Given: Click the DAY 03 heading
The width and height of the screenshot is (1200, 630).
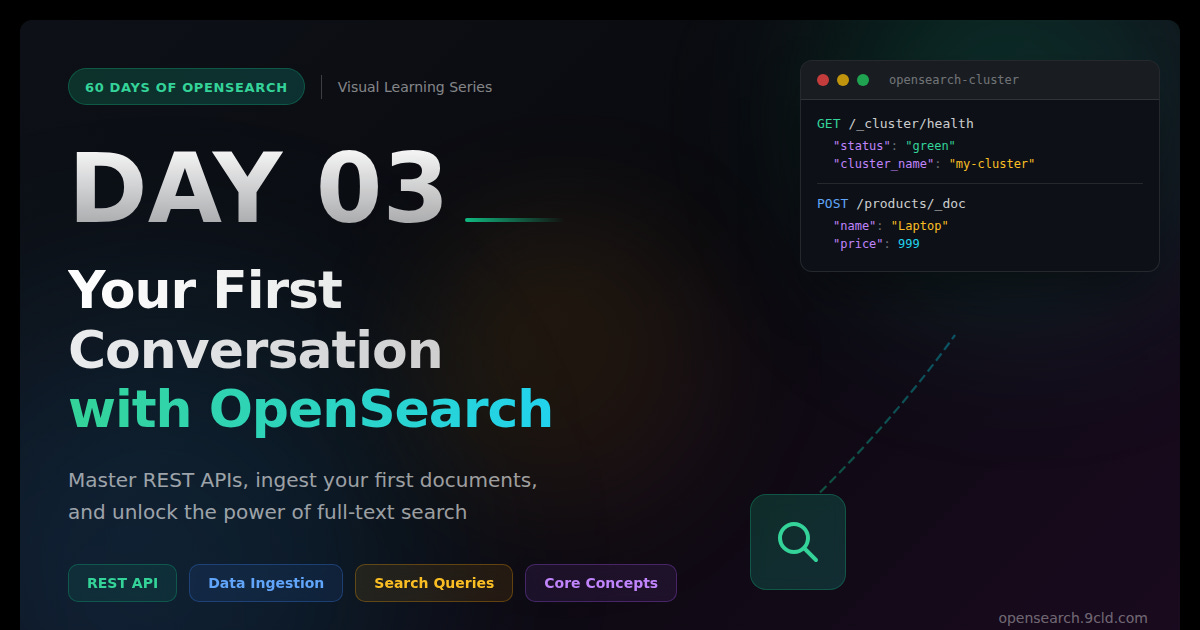Looking at the screenshot, I should point(257,189).
